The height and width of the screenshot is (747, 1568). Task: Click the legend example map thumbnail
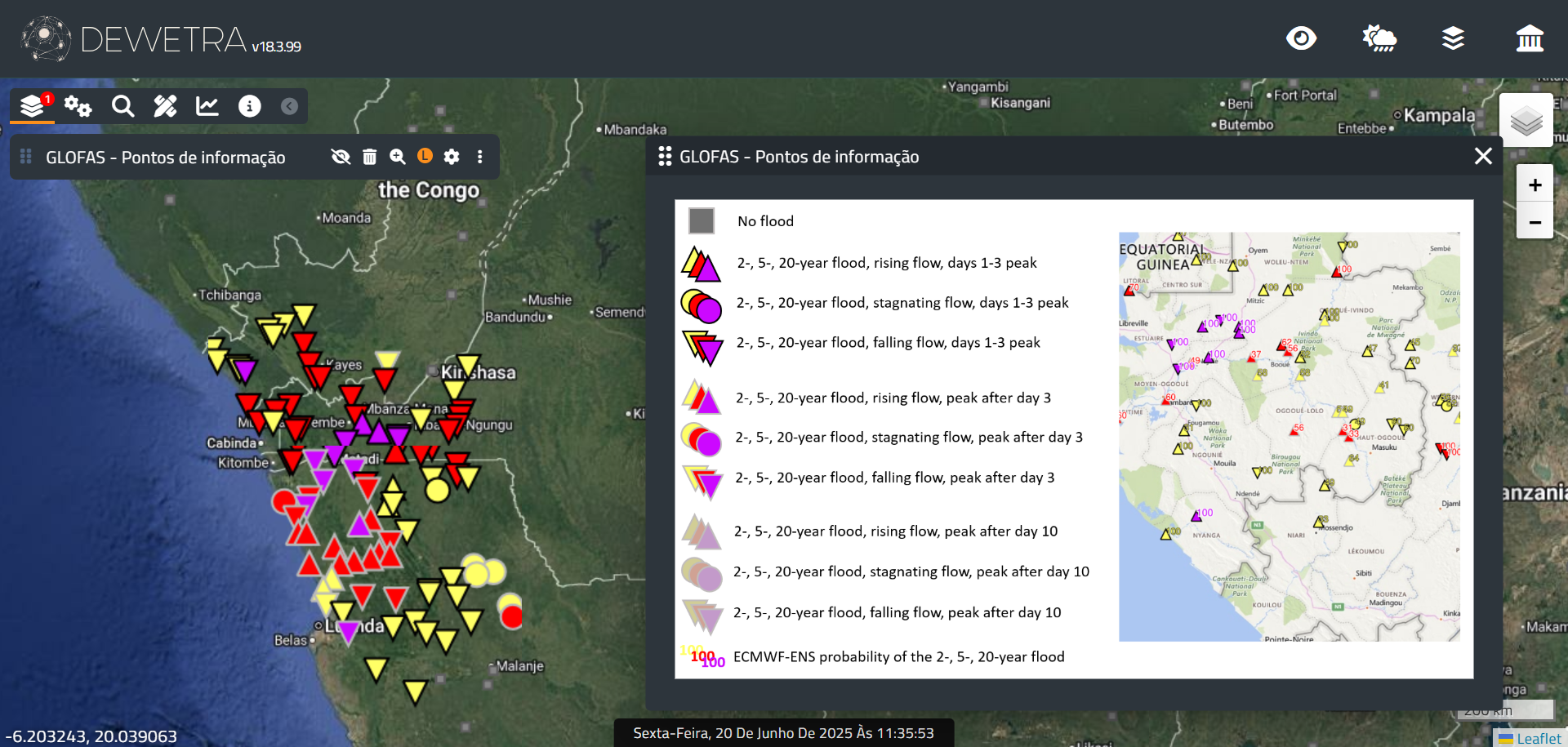point(1290,437)
